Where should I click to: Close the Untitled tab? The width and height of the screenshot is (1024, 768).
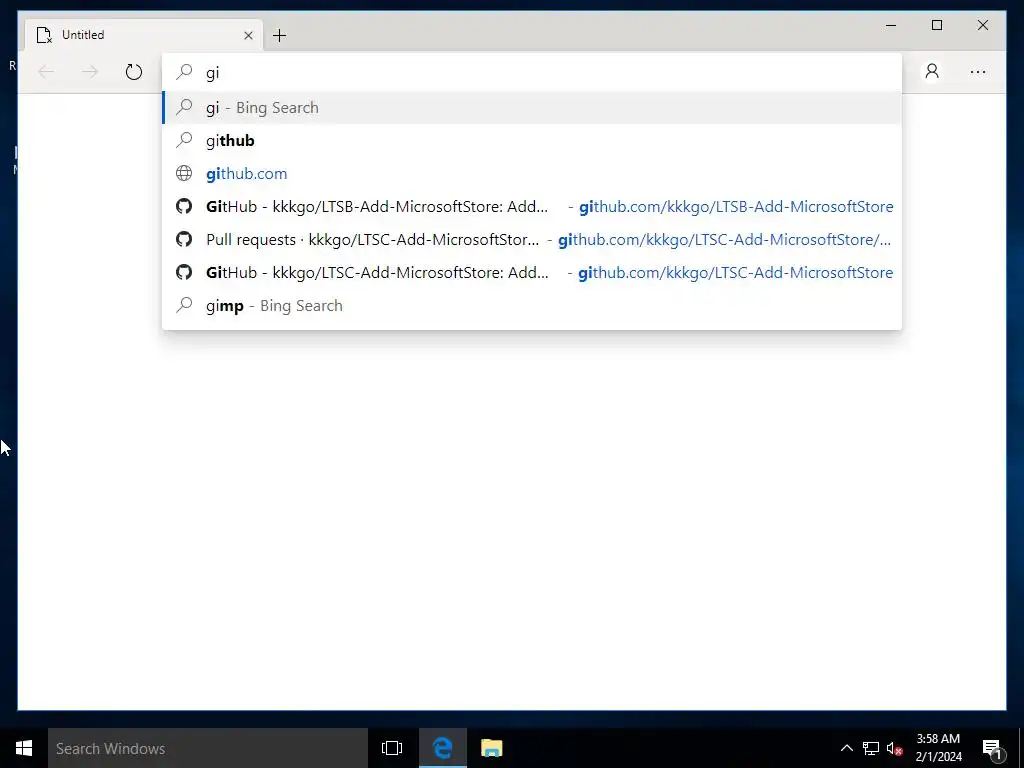pos(248,35)
